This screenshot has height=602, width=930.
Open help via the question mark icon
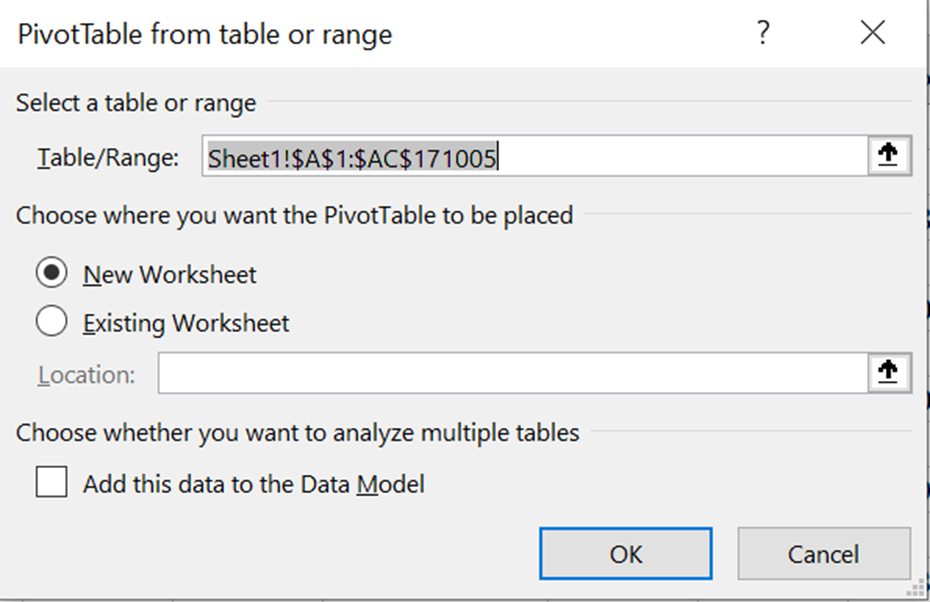763,33
